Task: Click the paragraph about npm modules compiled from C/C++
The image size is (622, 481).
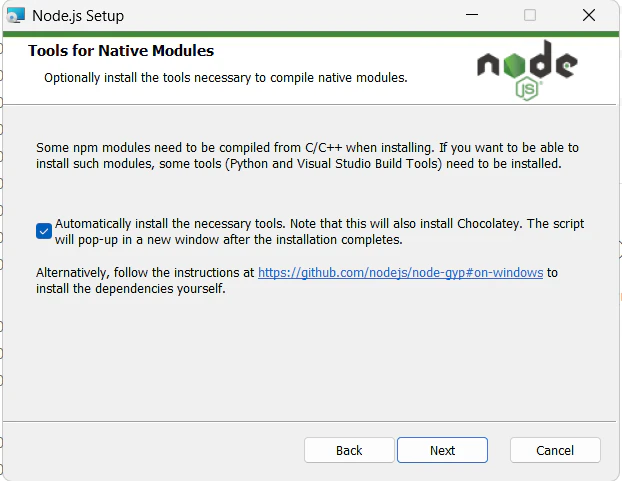Action: [x=307, y=155]
